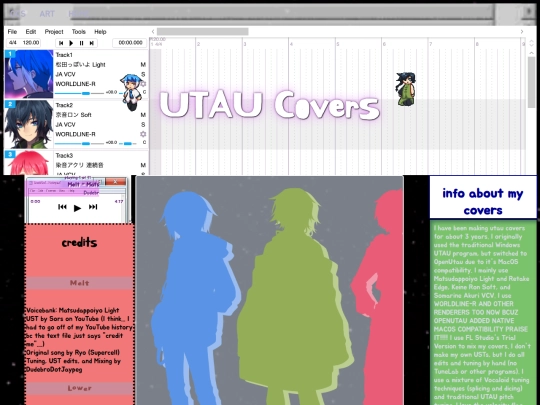This screenshot has height=405, width=540.
Task: Click the number 2 track badge
Action: coord(10,104)
